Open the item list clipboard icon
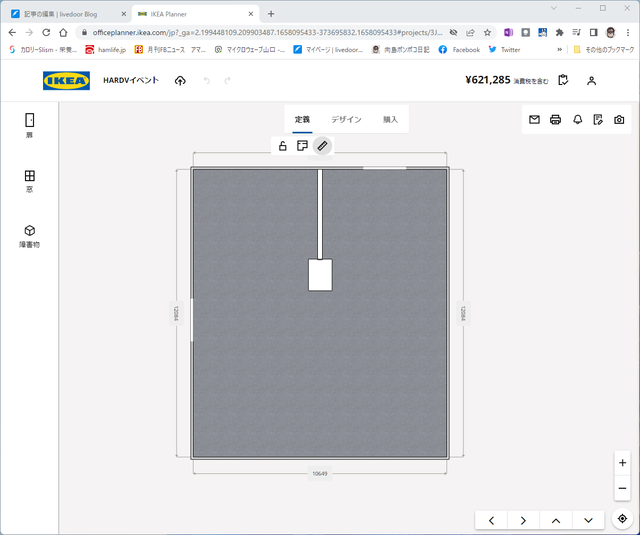 click(x=563, y=80)
